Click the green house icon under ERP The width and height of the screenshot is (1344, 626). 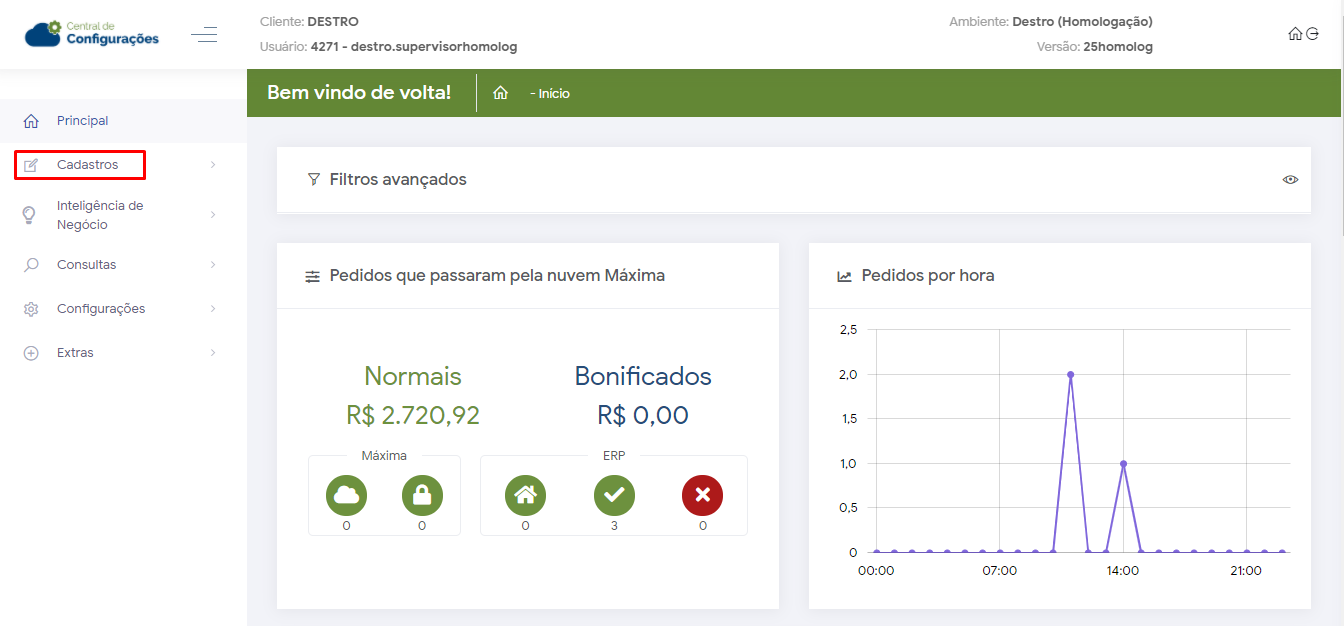(x=525, y=495)
